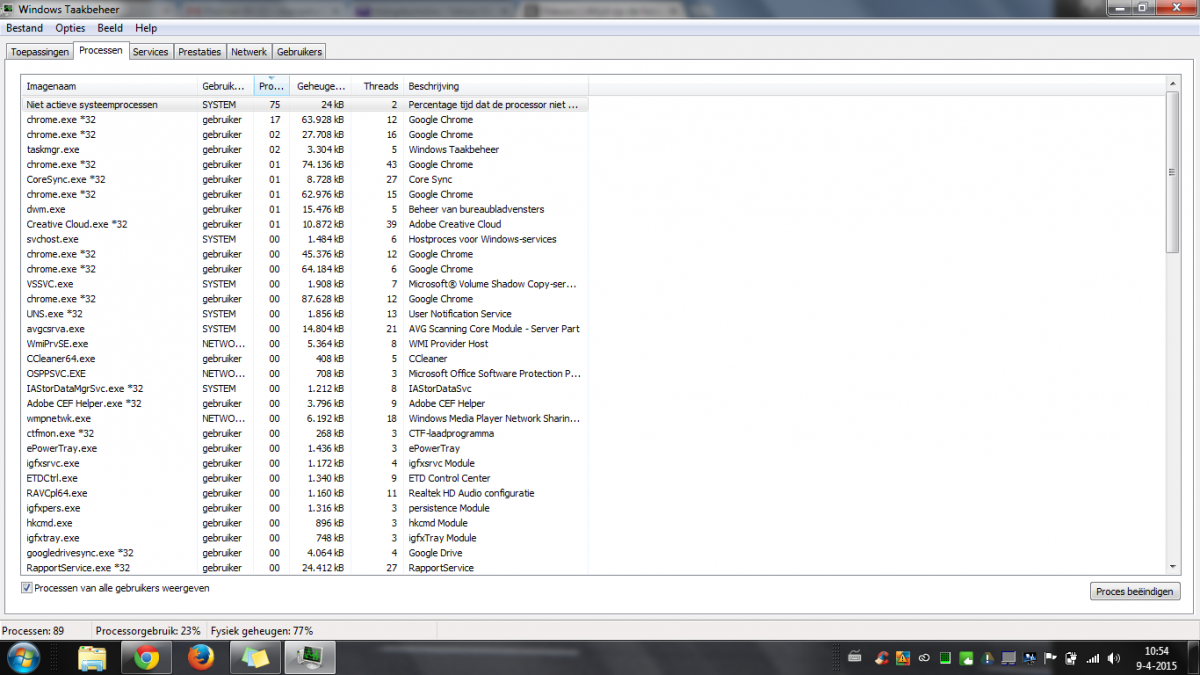Click the green CPU usage meter tray icon

945,658
